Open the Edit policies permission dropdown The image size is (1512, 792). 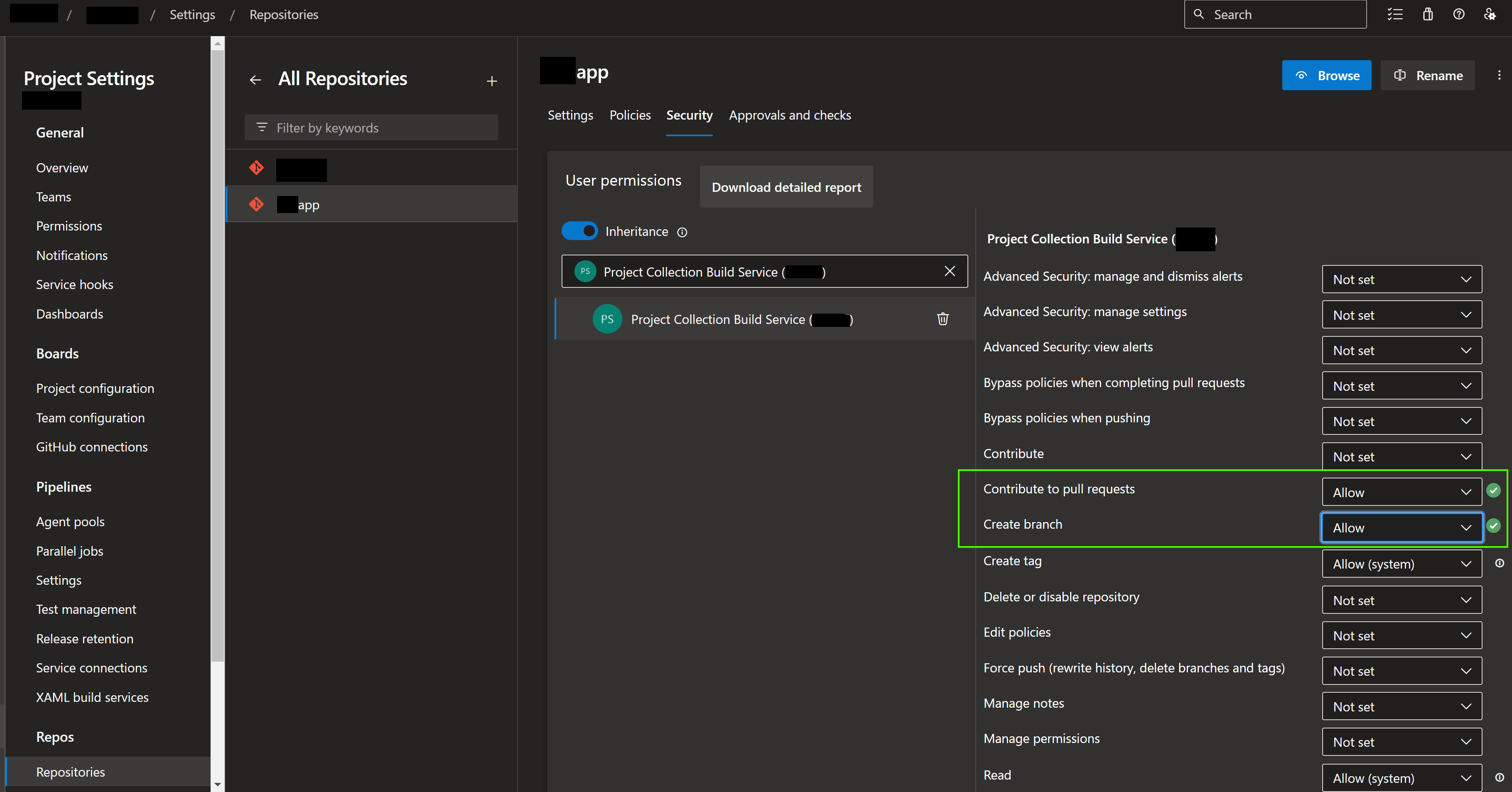[x=1402, y=635]
